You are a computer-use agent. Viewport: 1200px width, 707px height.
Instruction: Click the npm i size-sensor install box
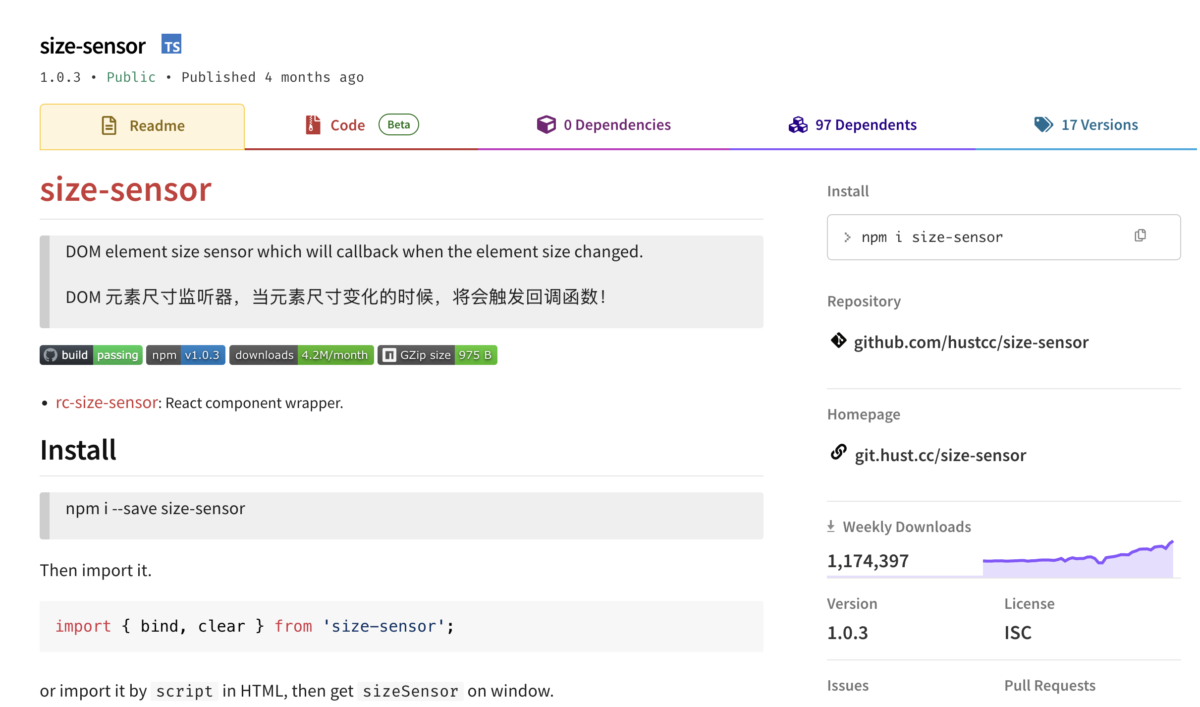(x=1004, y=237)
